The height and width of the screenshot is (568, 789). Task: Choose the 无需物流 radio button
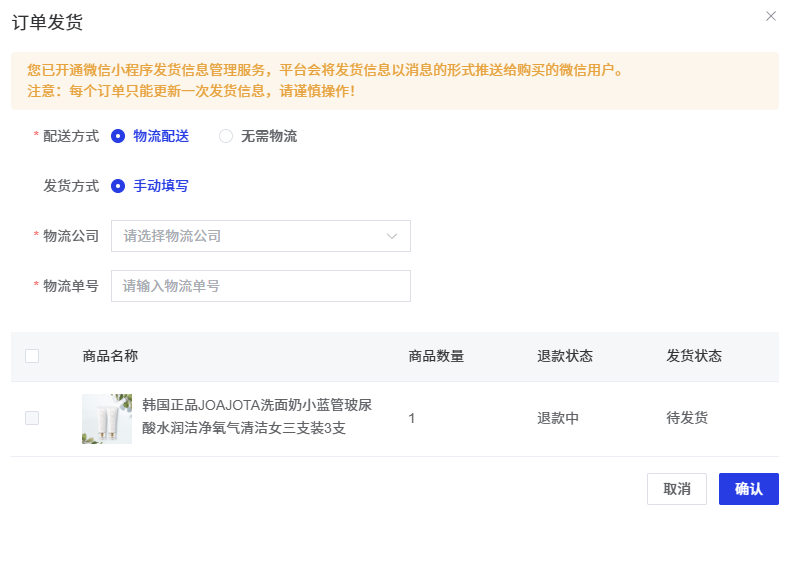(x=226, y=136)
